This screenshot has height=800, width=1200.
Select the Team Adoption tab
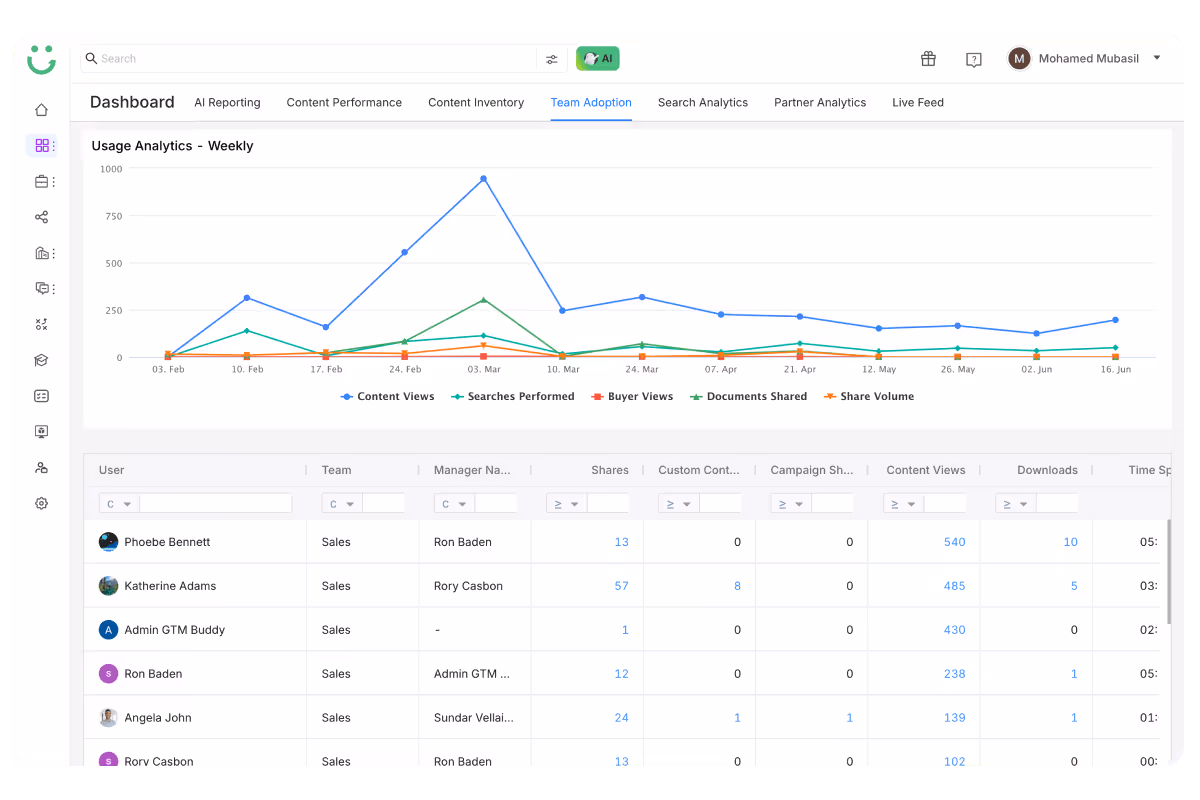[x=591, y=102]
